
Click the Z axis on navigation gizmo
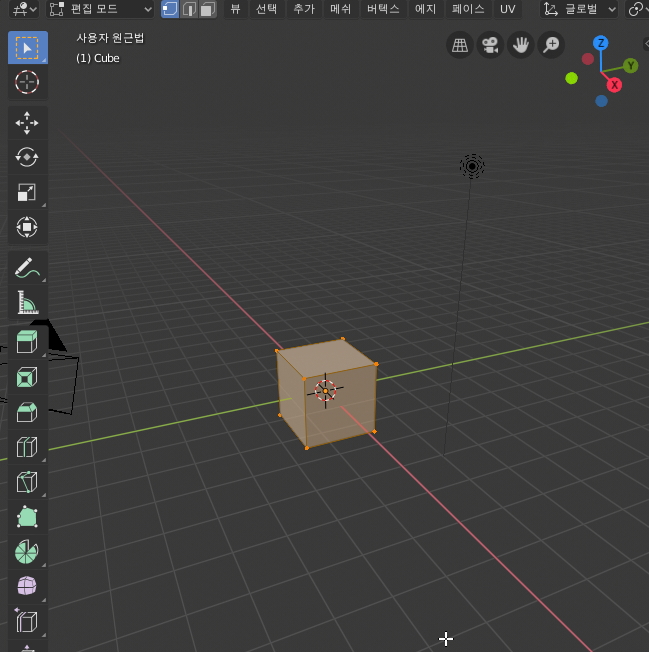click(x=601, y=43)
